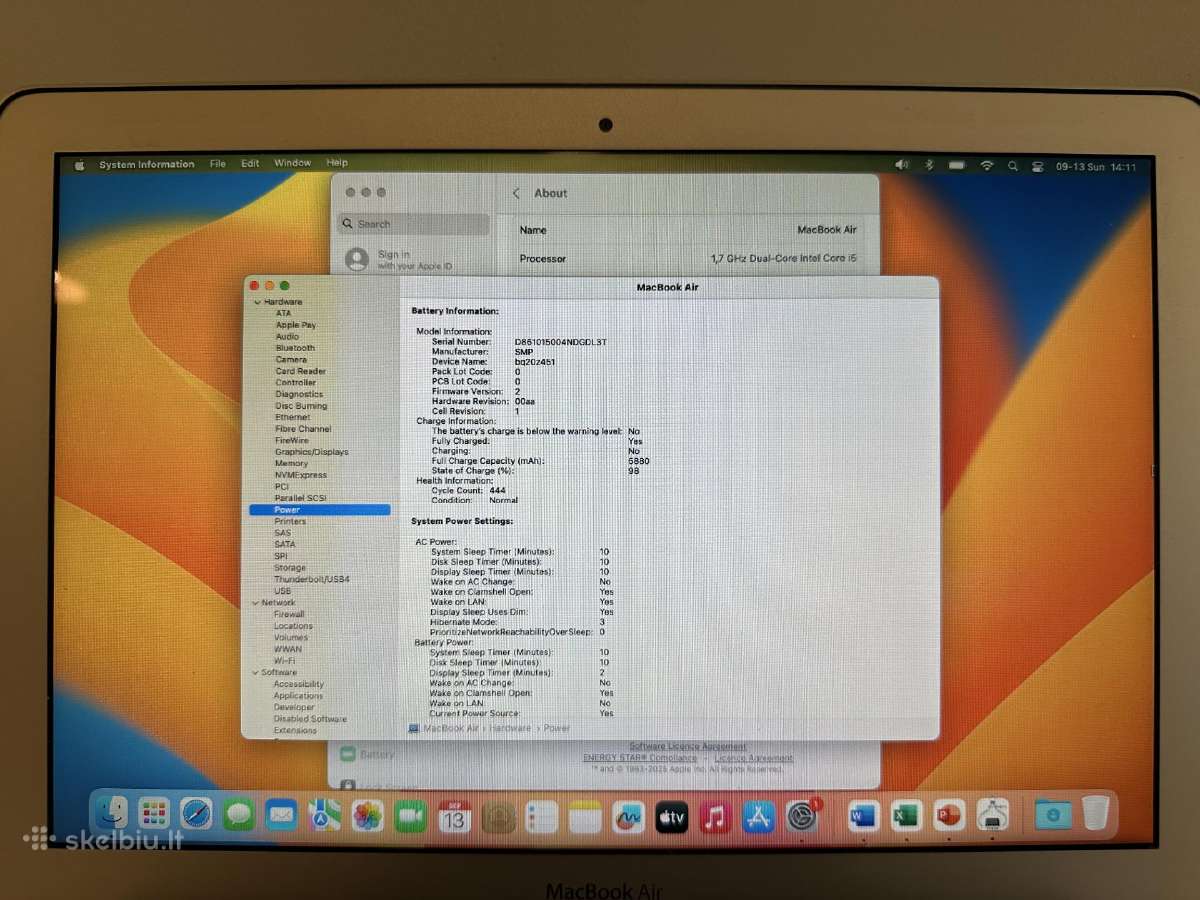
Task: Open ENERGY STAR Compliance link
Action: (x=640, y=758)
